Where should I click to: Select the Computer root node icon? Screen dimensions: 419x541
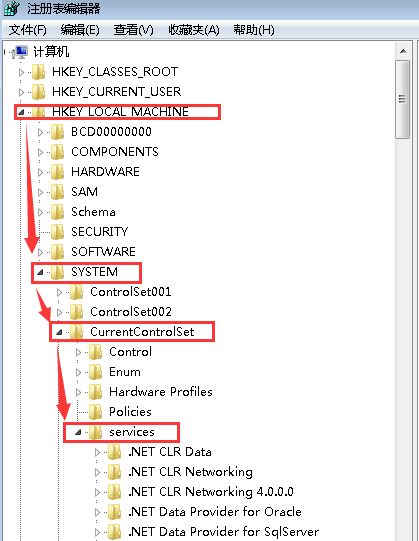pos(20,52)
